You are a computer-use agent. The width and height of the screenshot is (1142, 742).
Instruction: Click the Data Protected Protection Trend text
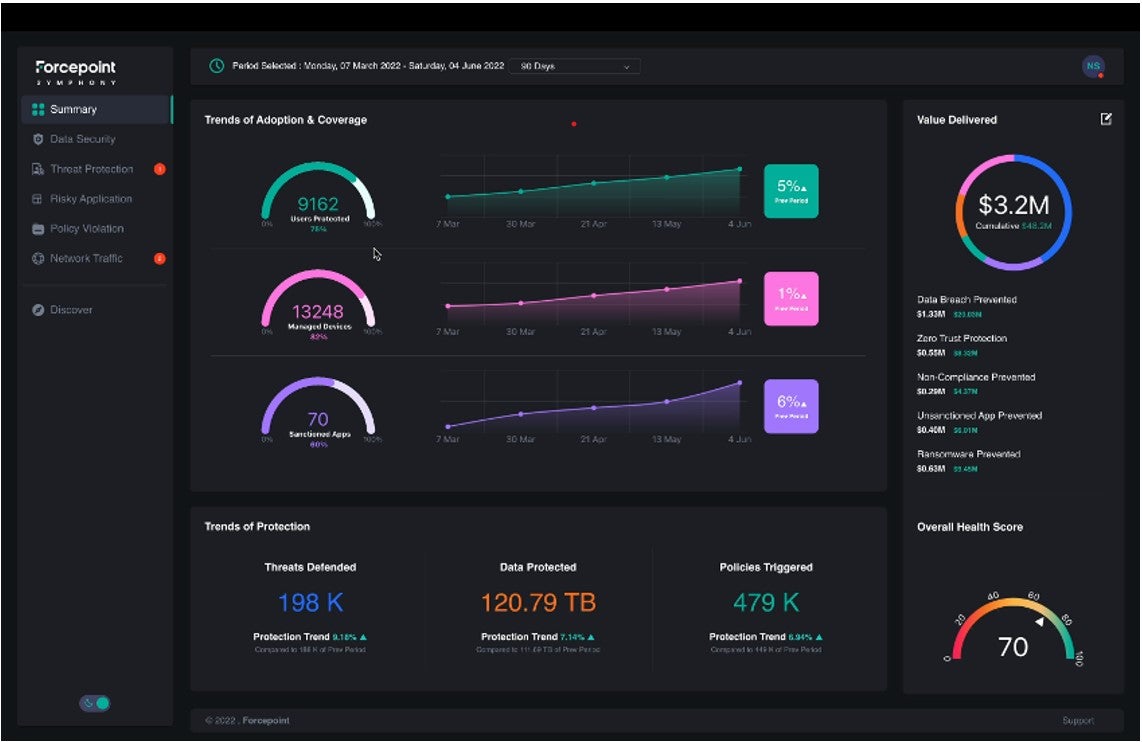[x=538, y=636]
